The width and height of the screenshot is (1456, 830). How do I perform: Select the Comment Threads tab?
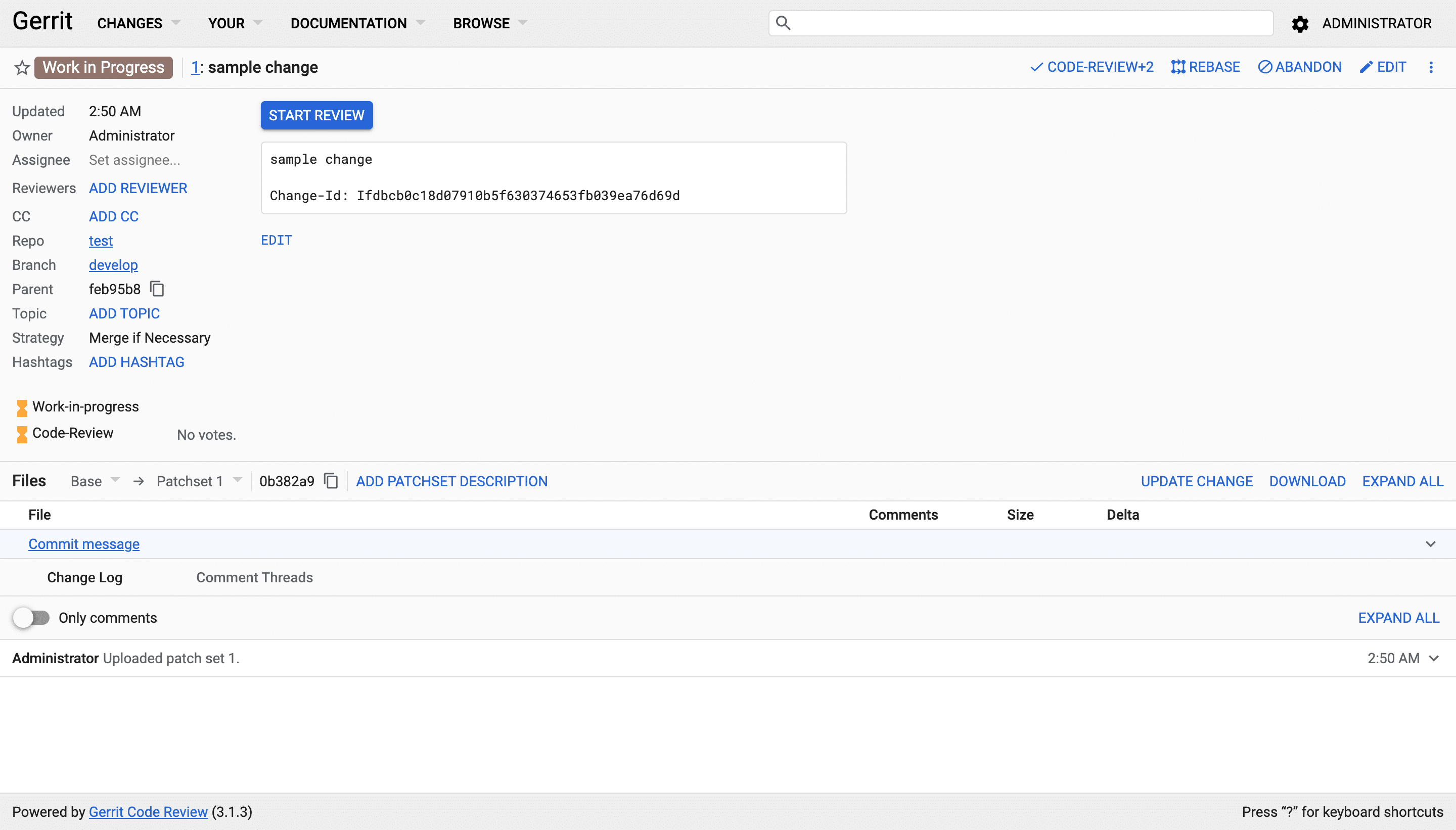point(254,577)
